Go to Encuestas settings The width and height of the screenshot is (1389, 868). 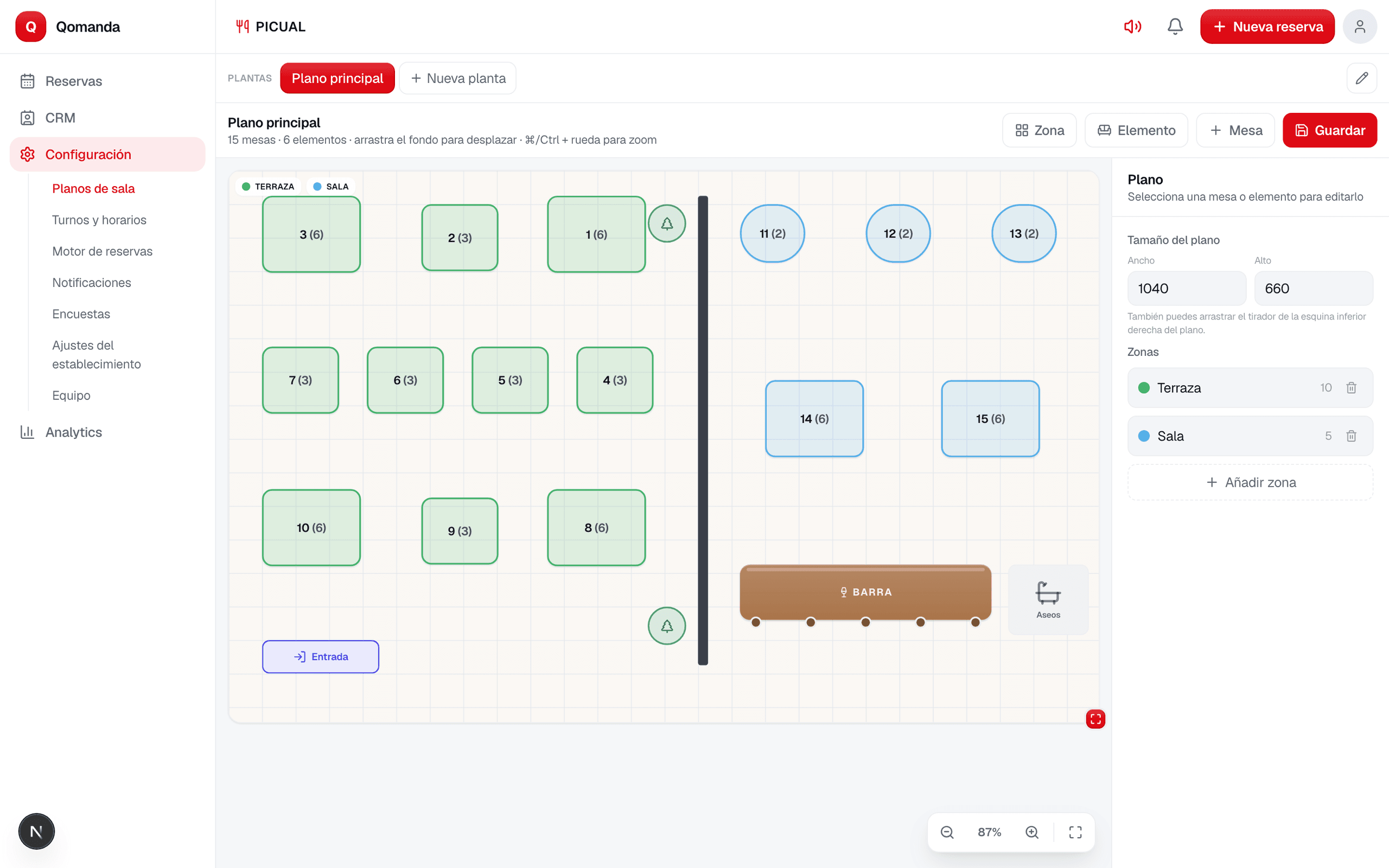click(81, 314)
